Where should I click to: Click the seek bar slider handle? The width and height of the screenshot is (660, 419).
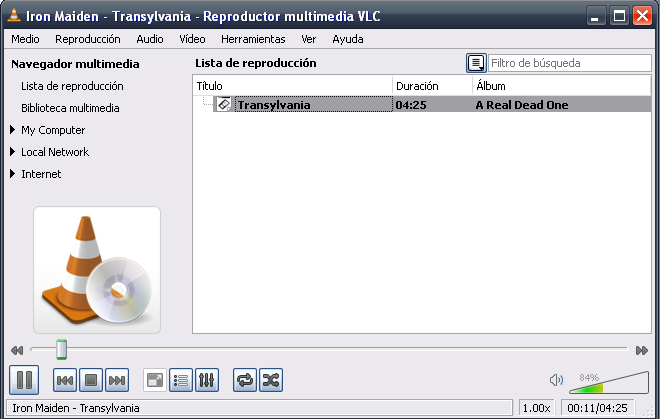click(x=61, y=350)
